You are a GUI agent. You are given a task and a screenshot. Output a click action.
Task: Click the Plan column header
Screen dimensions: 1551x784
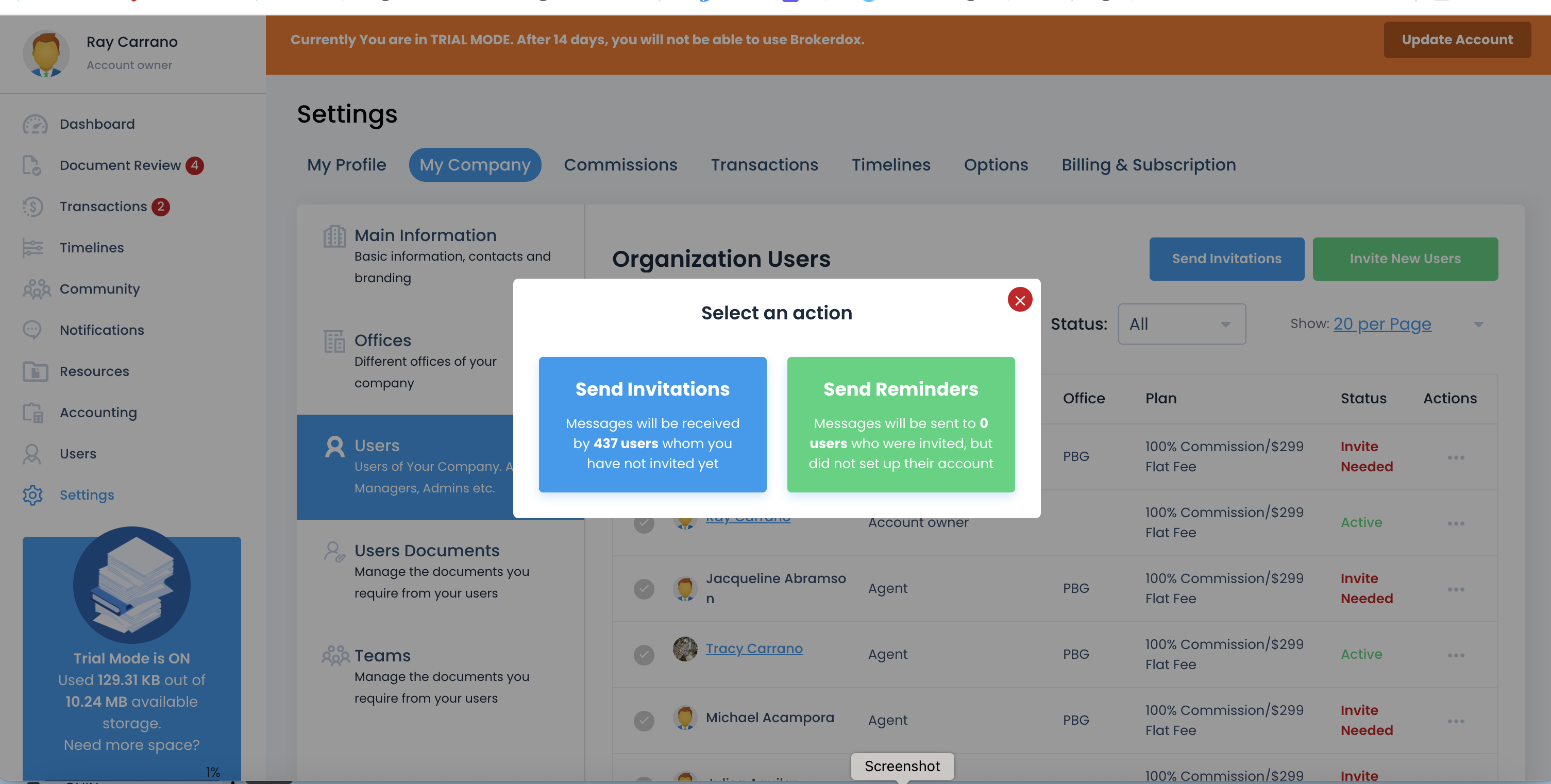(1160, 399)
